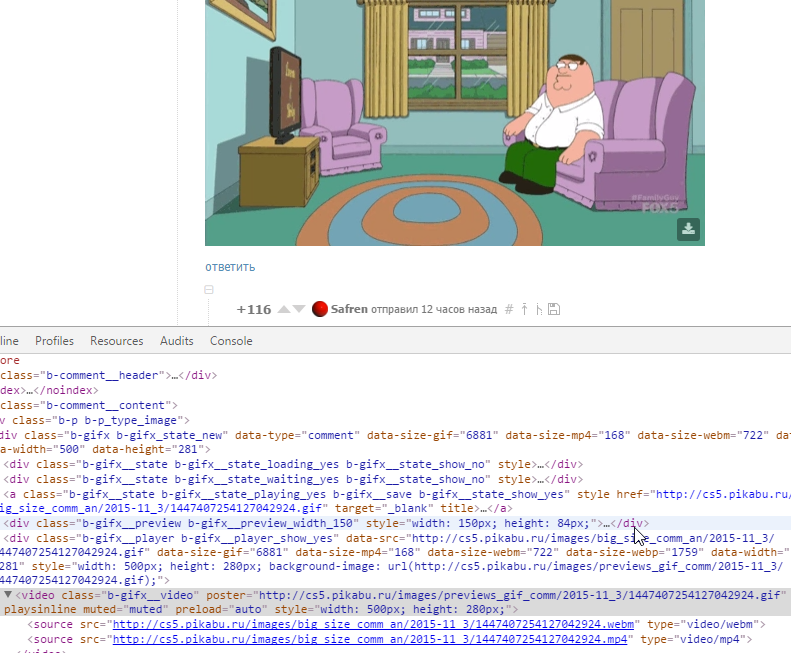
Task: Click the +116 comment rating
Action: tap(254, 309)
